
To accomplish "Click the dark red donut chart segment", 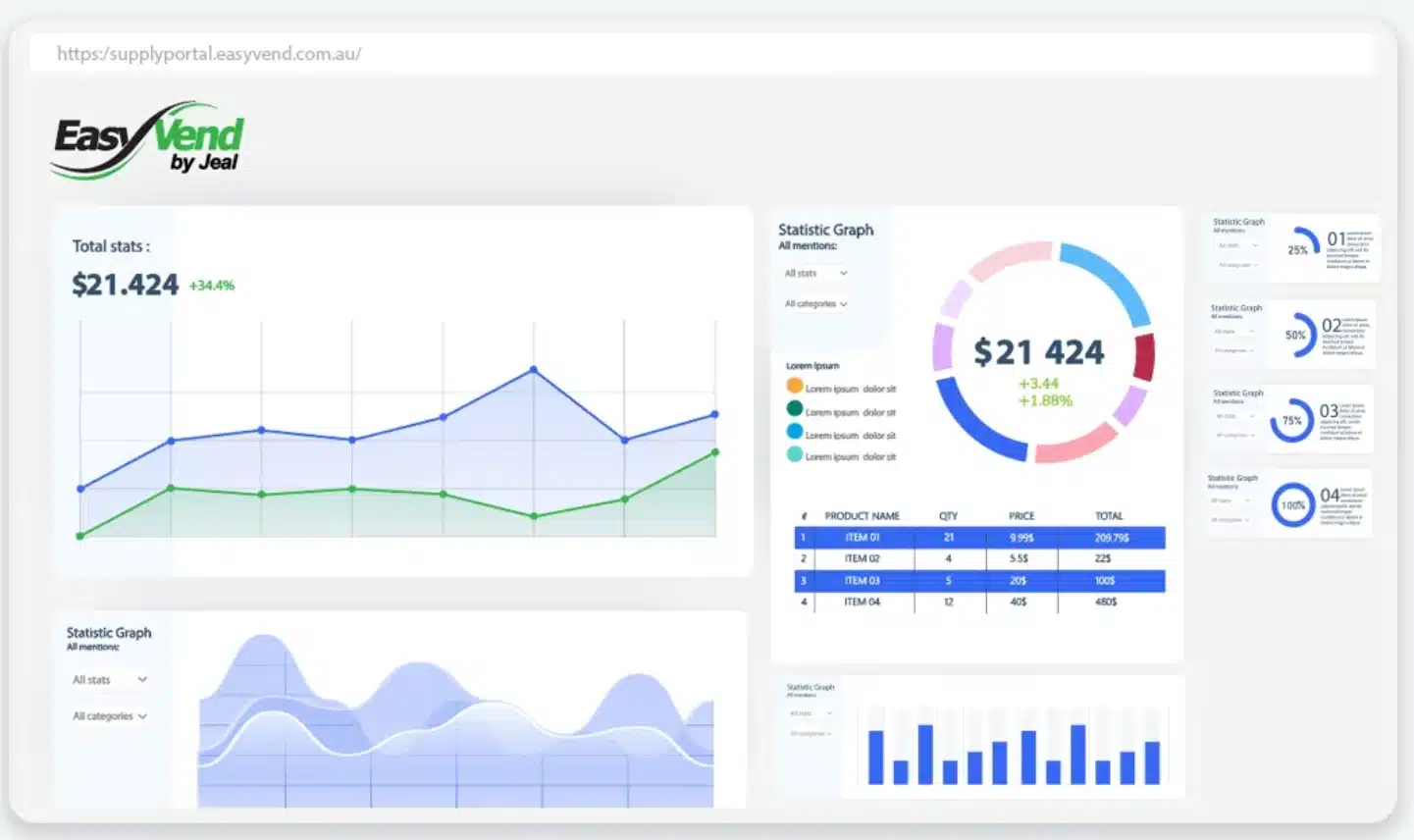I will click(1144, 357).
